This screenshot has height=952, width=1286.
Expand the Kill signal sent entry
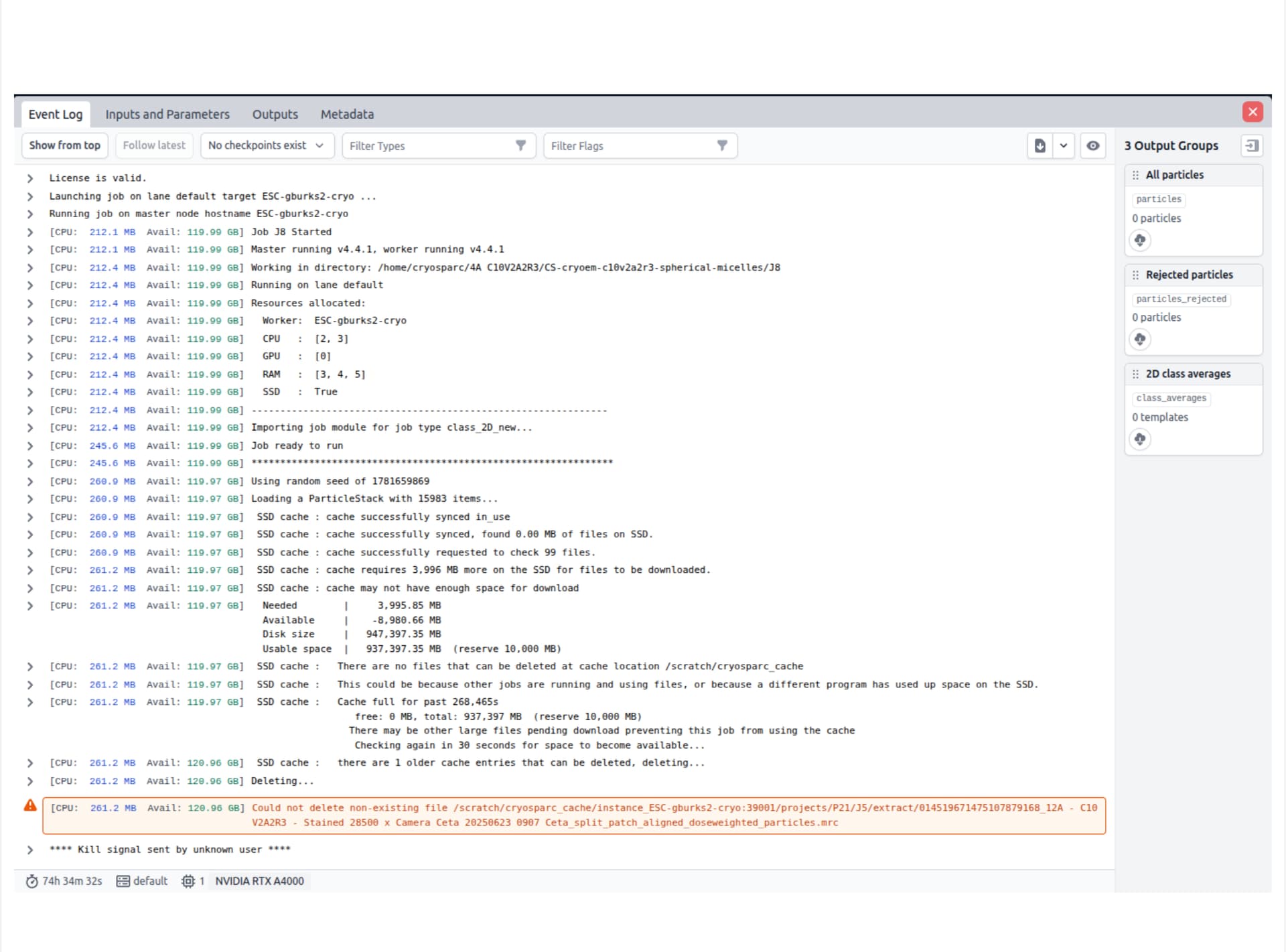point(30,849)
